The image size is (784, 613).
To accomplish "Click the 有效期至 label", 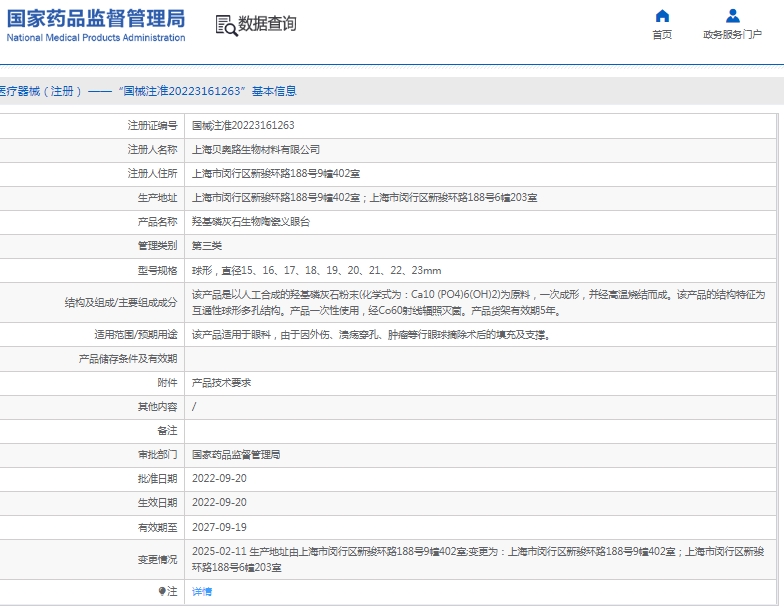I will 158,528.
